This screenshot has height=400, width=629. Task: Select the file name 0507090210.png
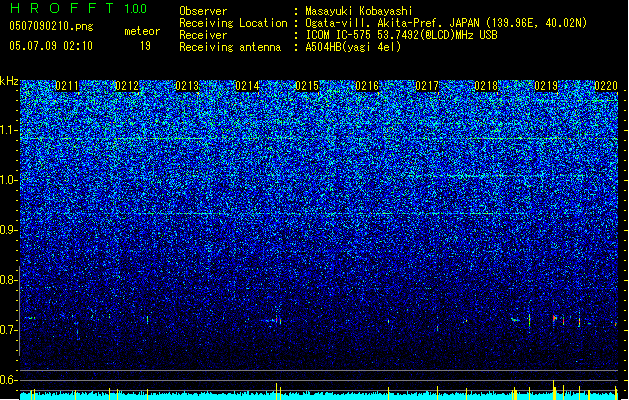(51, 26)
